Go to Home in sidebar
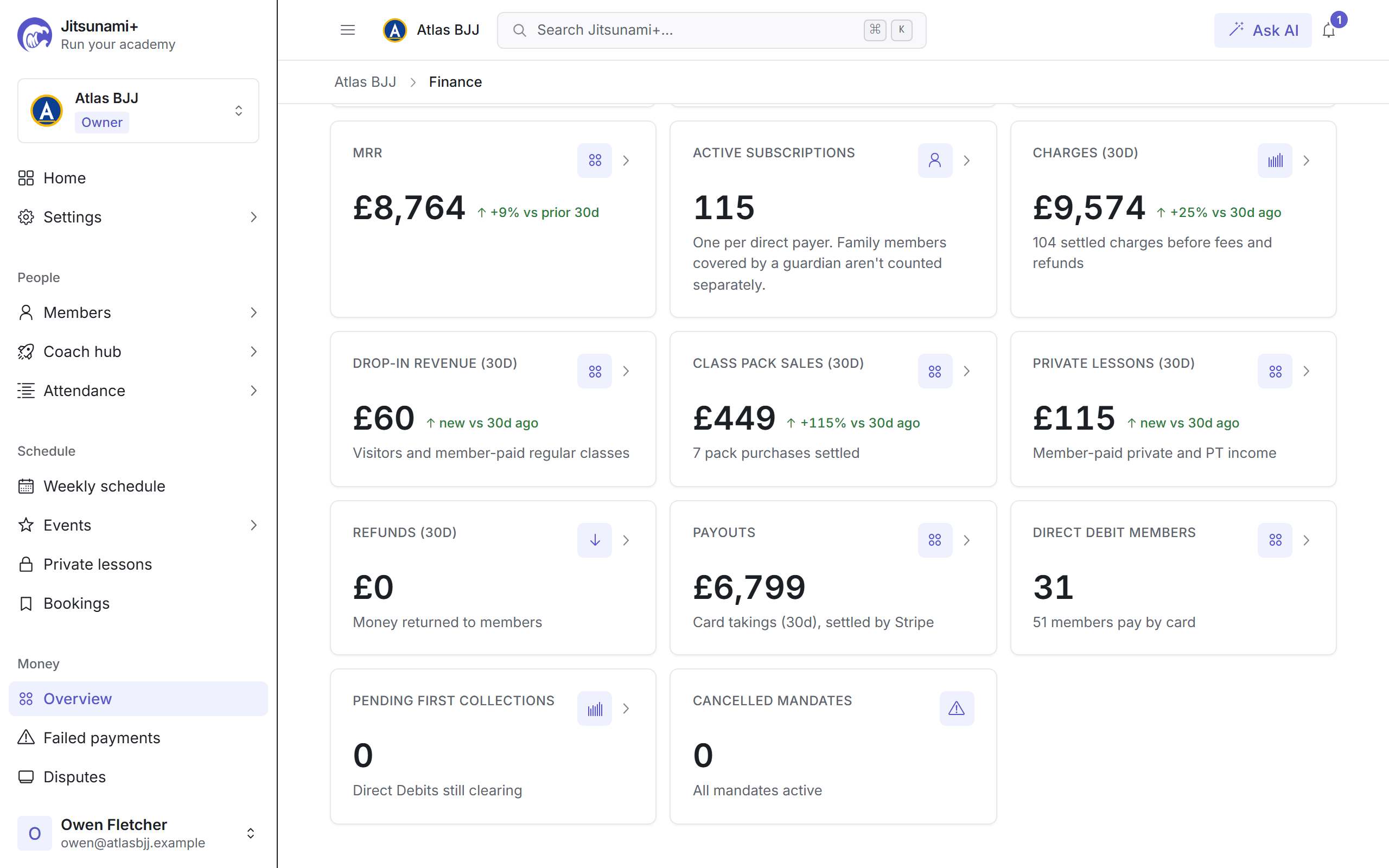The image size is (1389, 868). (x=138, y=178)
